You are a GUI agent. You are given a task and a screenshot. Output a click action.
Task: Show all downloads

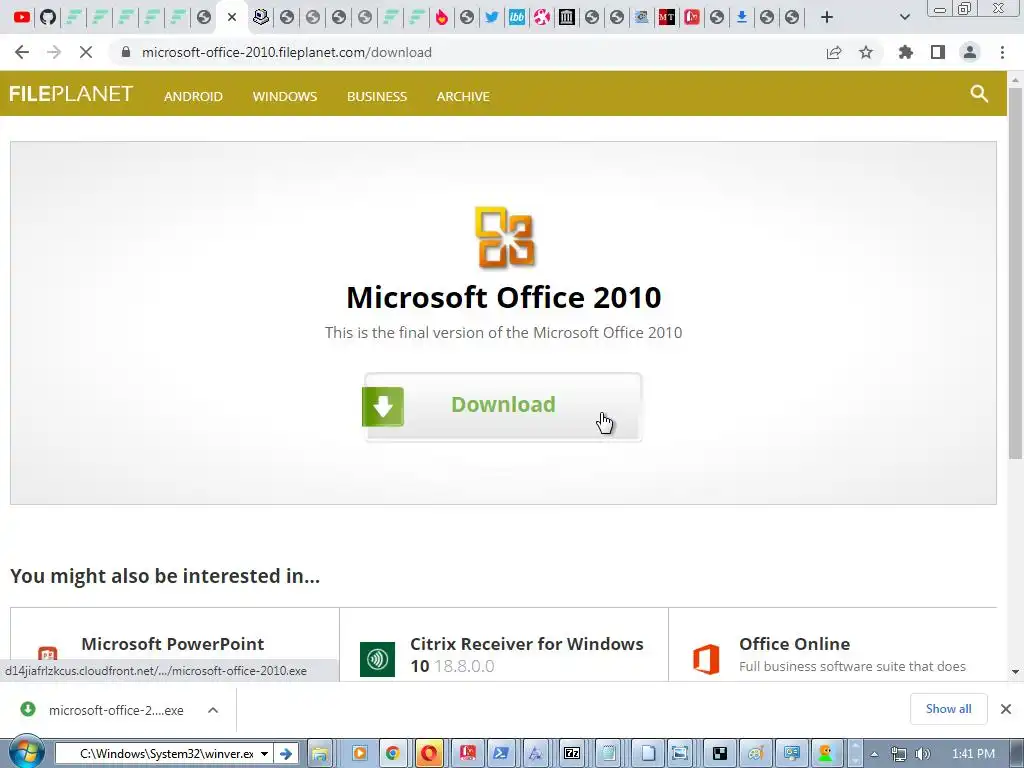pos(948,709)
